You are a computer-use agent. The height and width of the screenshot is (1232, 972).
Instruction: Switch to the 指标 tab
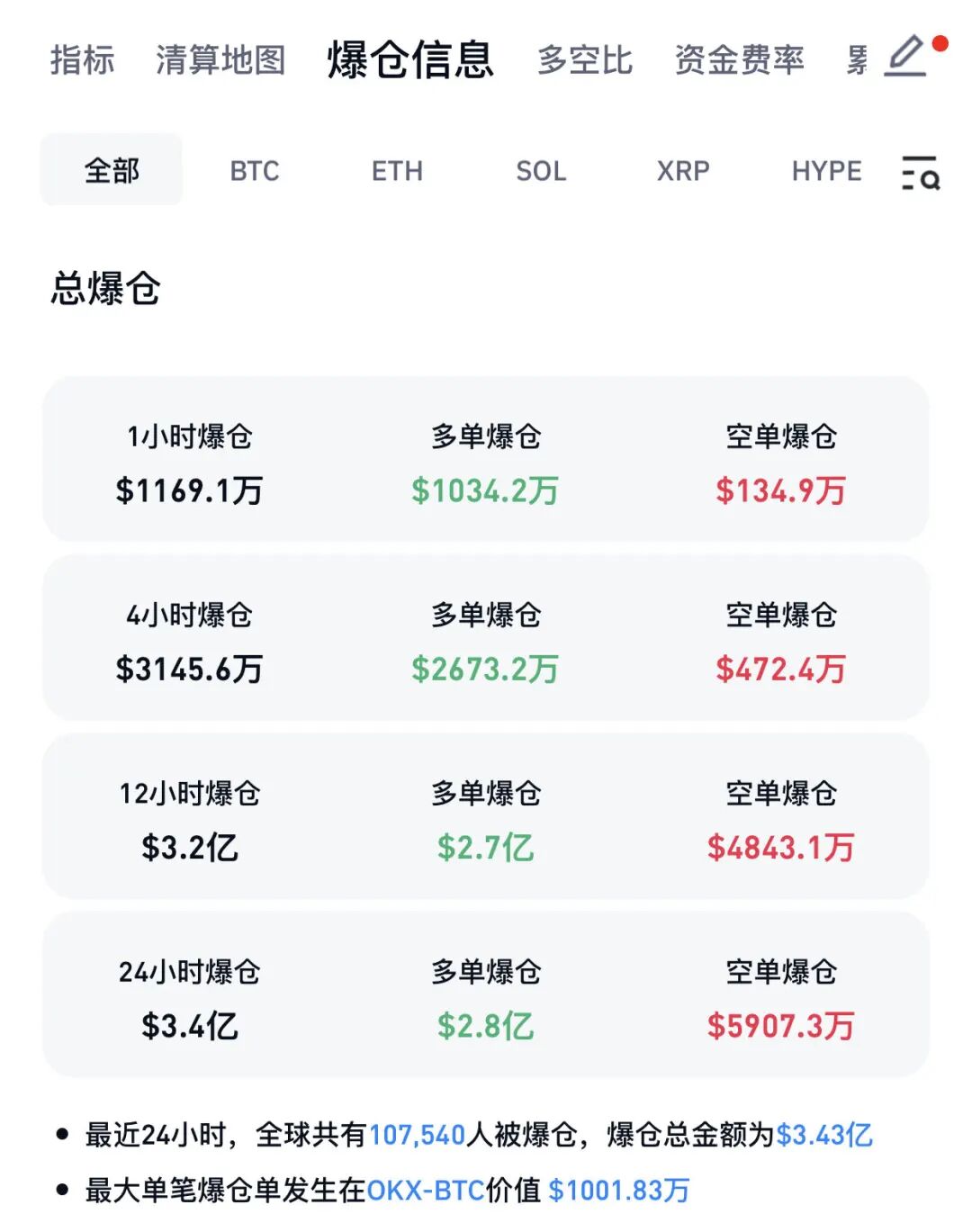[82, 60]
